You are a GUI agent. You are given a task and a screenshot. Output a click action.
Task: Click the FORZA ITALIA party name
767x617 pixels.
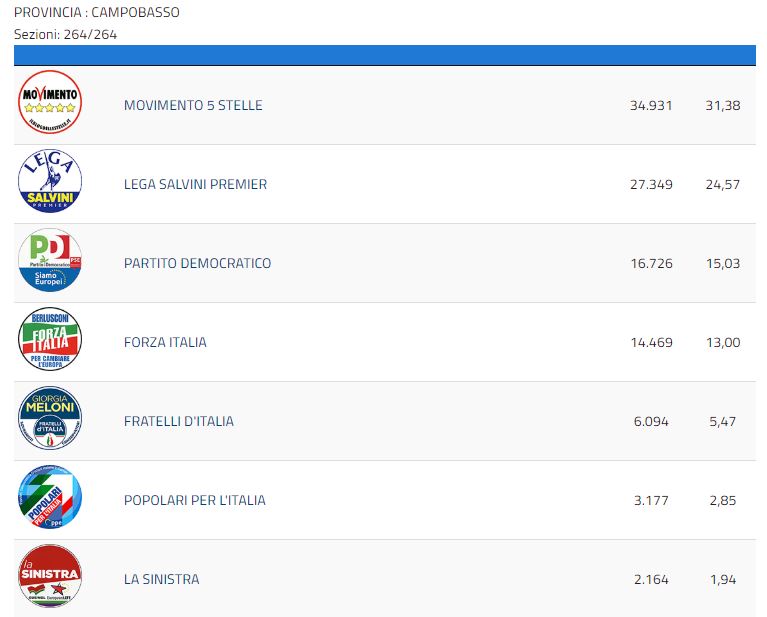tap(165, 343)
